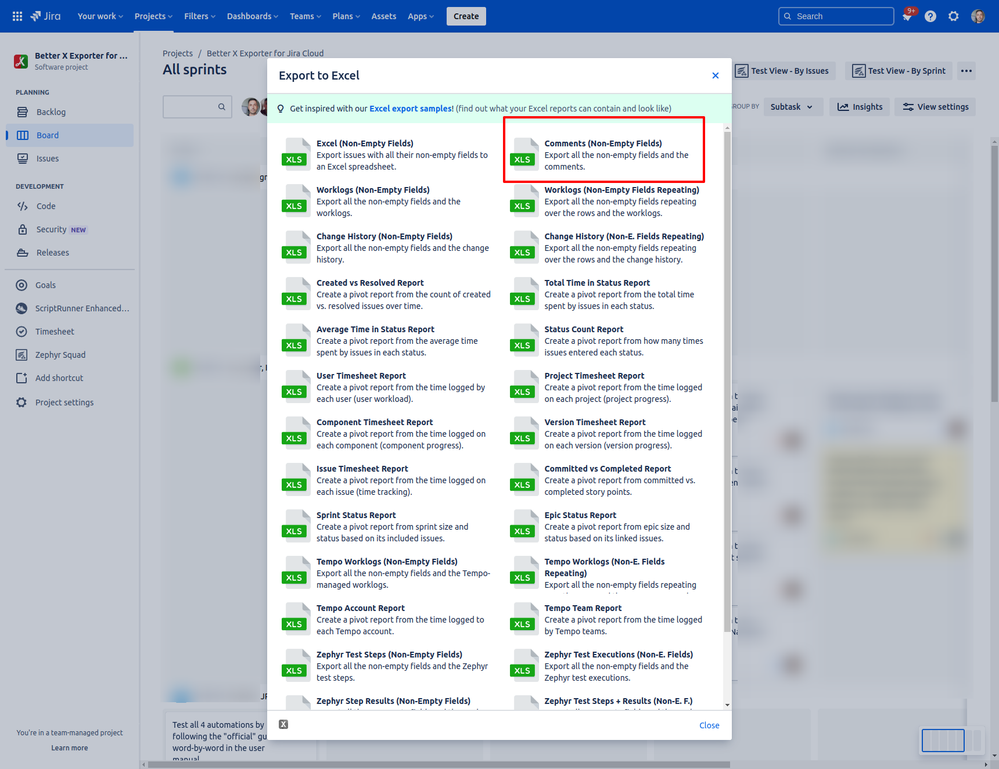Expand the Dashboards menu
Screen dimensions: 999x769
click(252, 16)
